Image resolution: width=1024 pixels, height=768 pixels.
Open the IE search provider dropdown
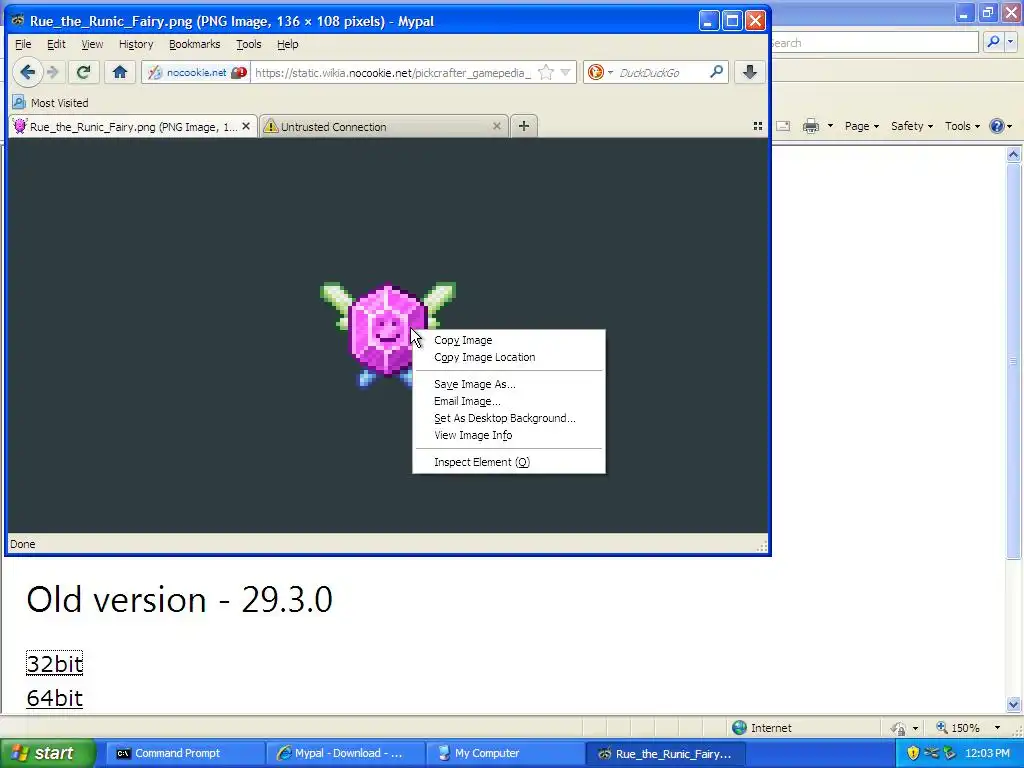point(1010,42)
